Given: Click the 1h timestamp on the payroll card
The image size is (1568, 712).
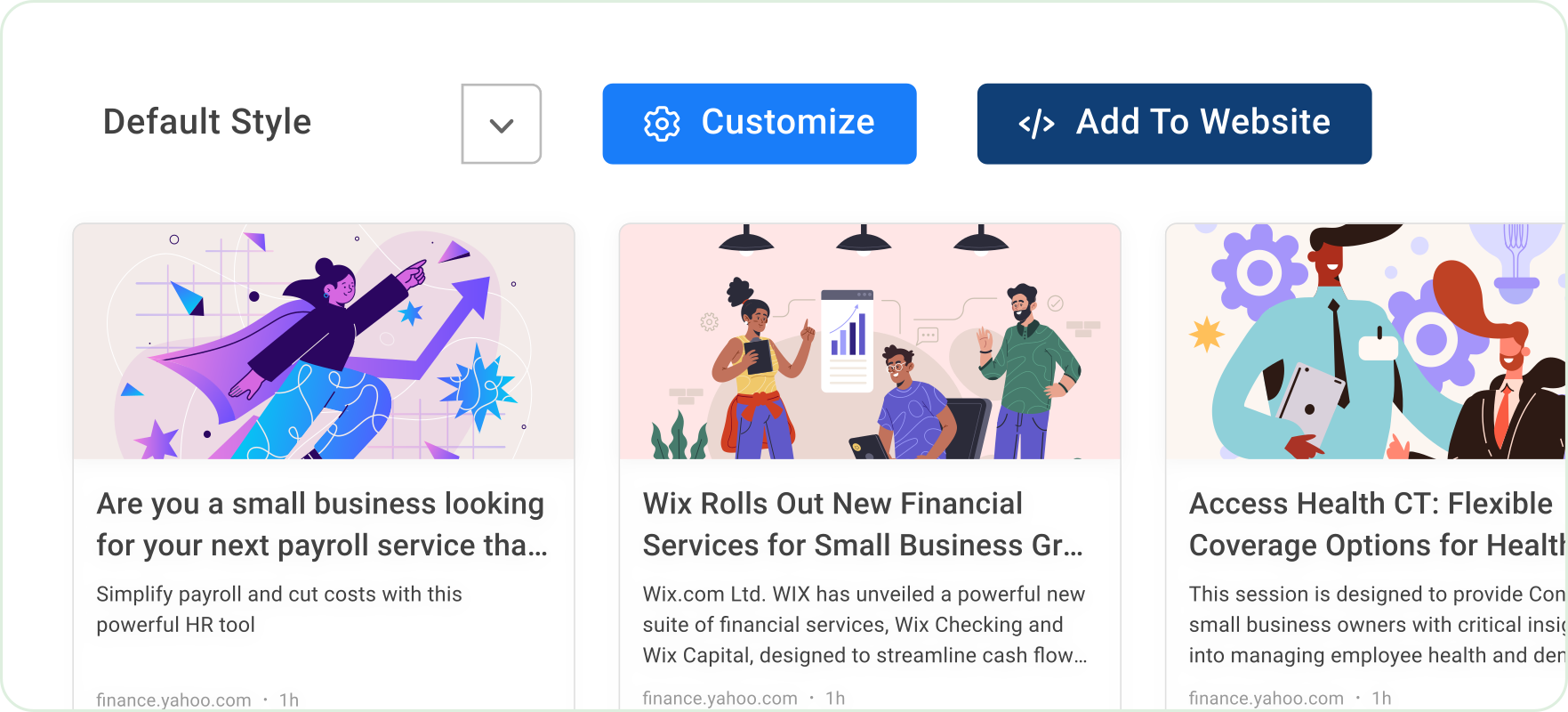Looking at the screenshot, I should pos(289,700).
